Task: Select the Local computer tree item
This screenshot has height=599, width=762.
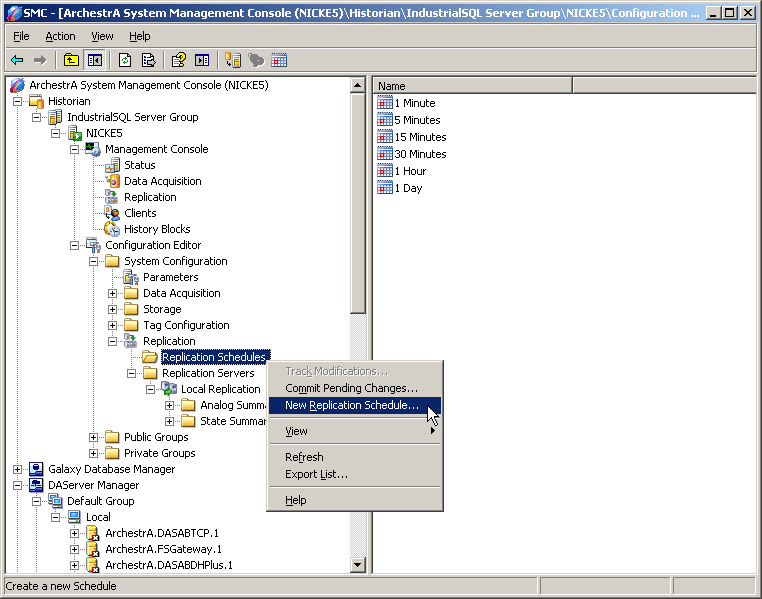Action: [x=98, y=517]
